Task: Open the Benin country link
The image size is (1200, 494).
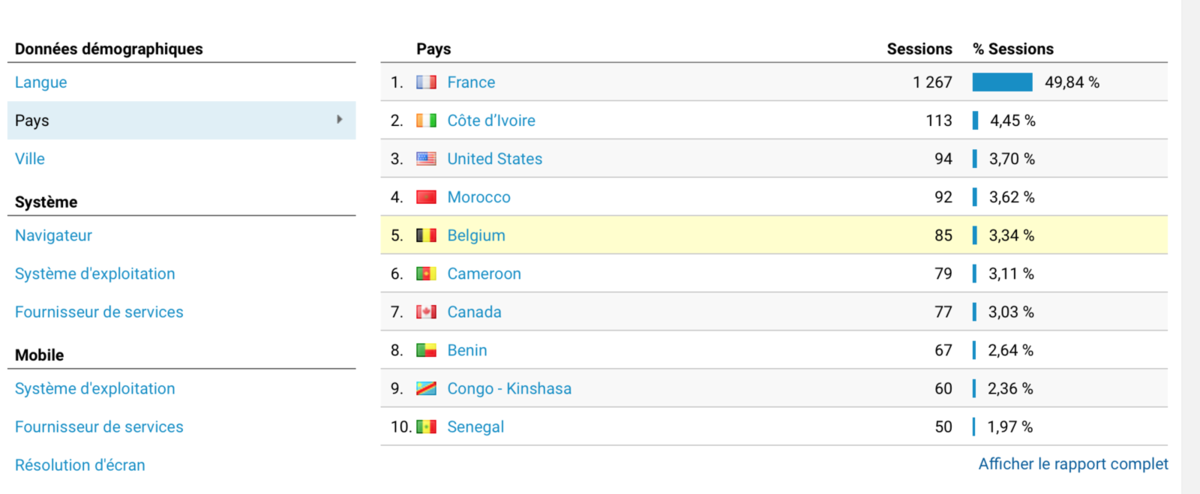Action: click(x=467, y=350)
